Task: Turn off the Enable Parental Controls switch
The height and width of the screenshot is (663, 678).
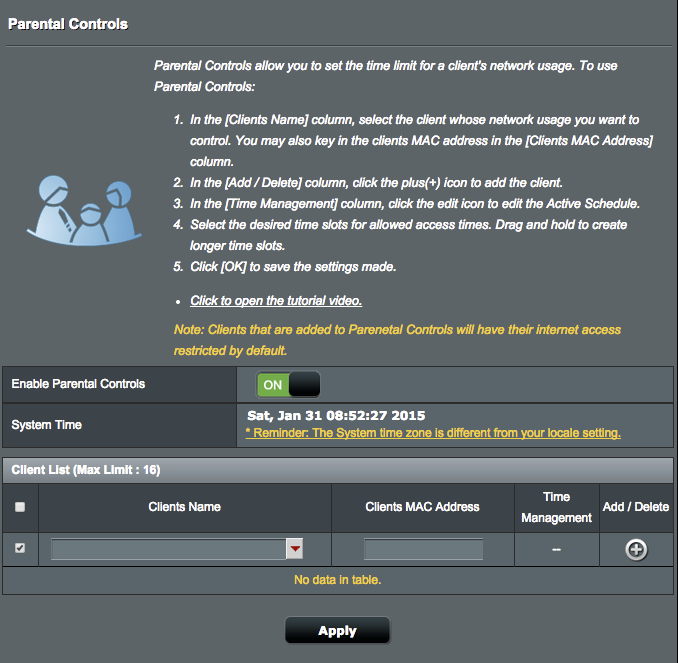Action: pos(288,384)
